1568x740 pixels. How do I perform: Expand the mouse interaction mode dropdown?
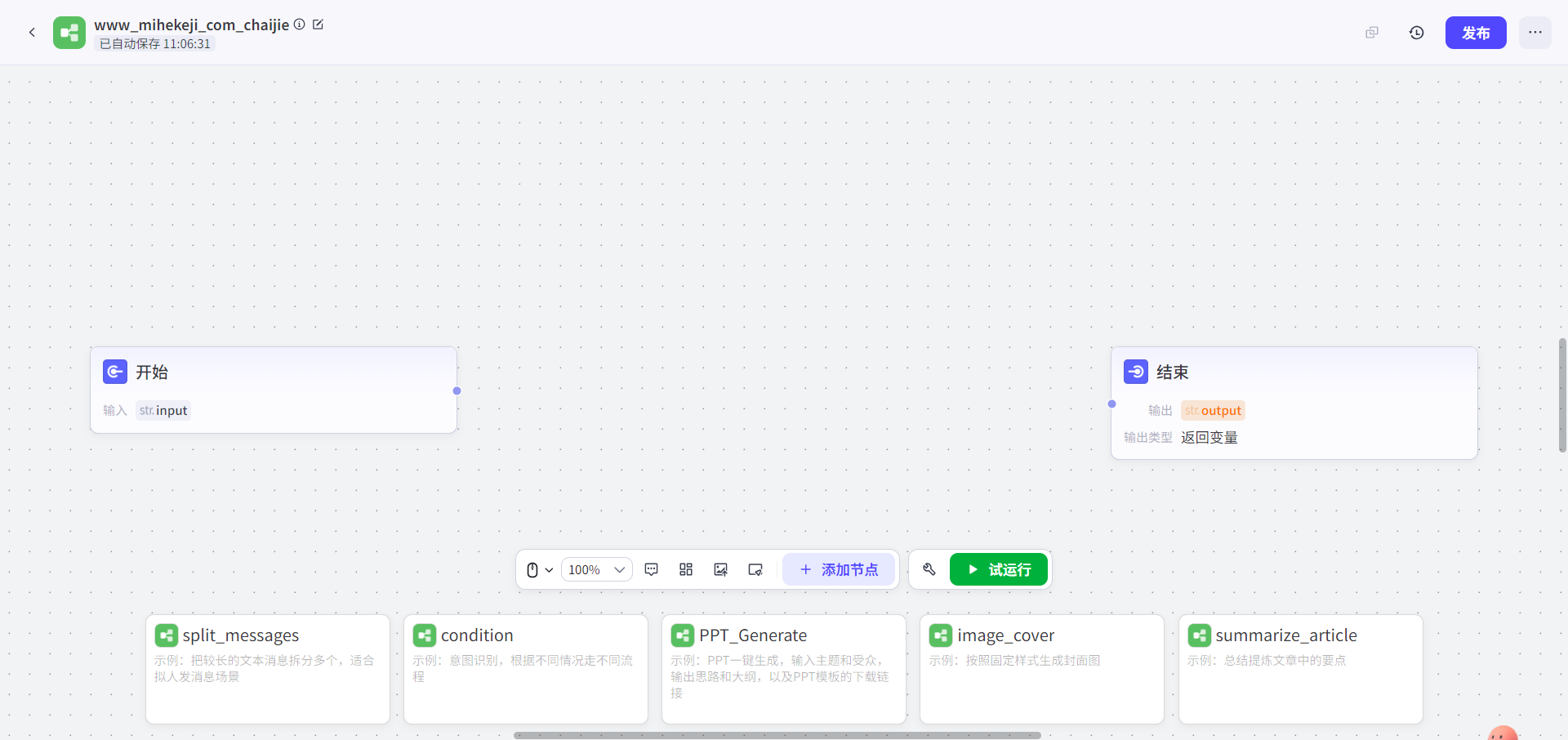click(x=539, y=569)
